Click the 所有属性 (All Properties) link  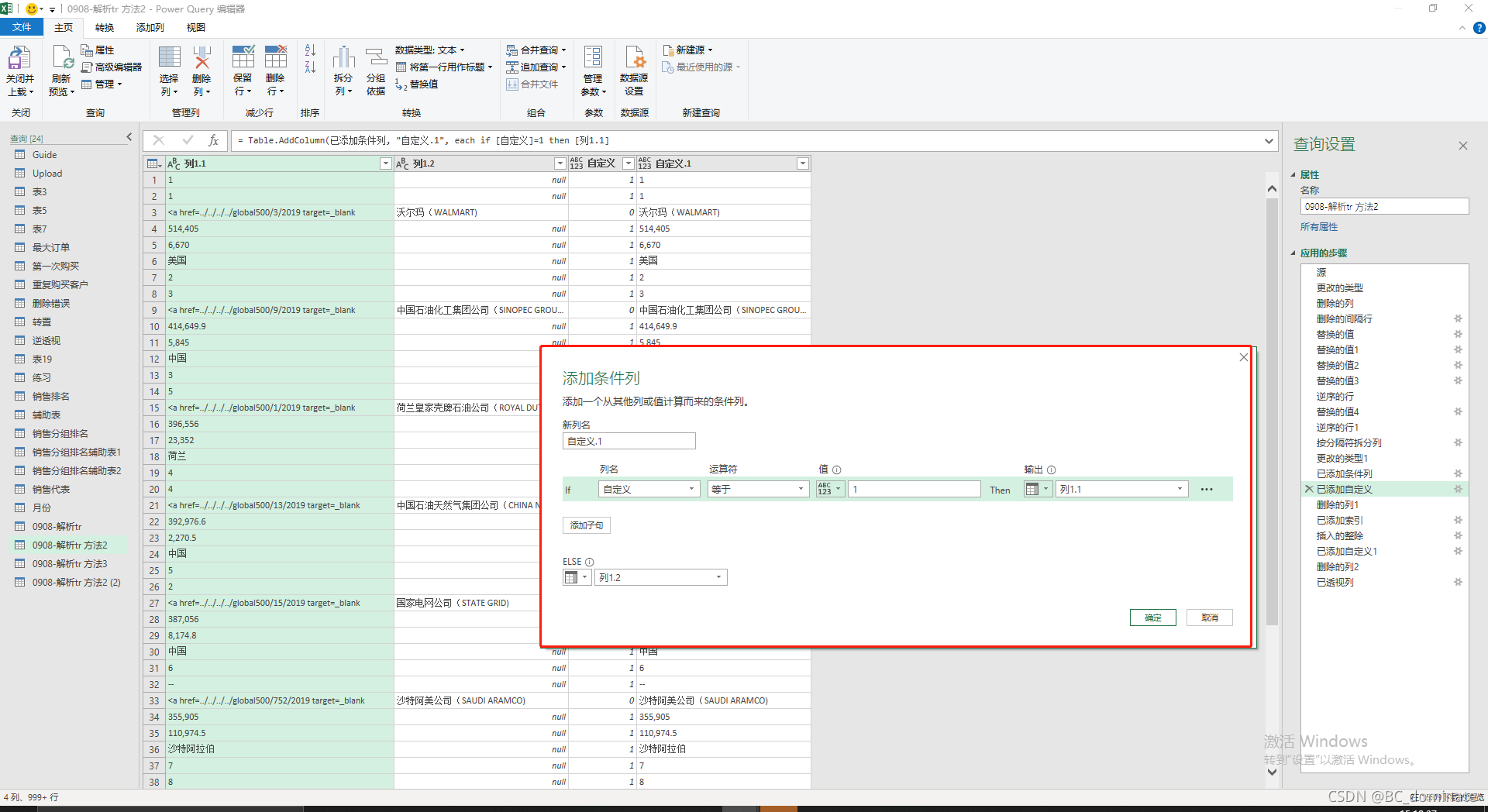[1319, 227]
